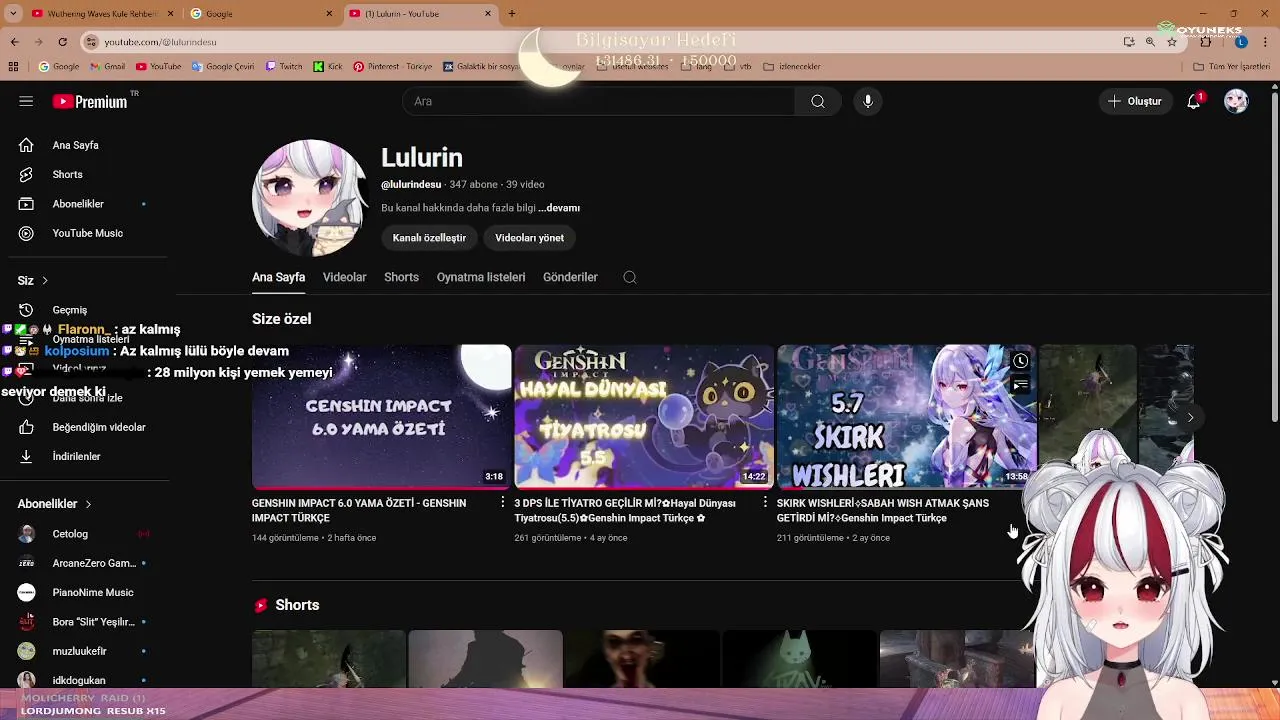Open options menu for Tiyatro video
Image resolution: width=1280 pixels, height=720 pixels.
[x=764, y=503]
